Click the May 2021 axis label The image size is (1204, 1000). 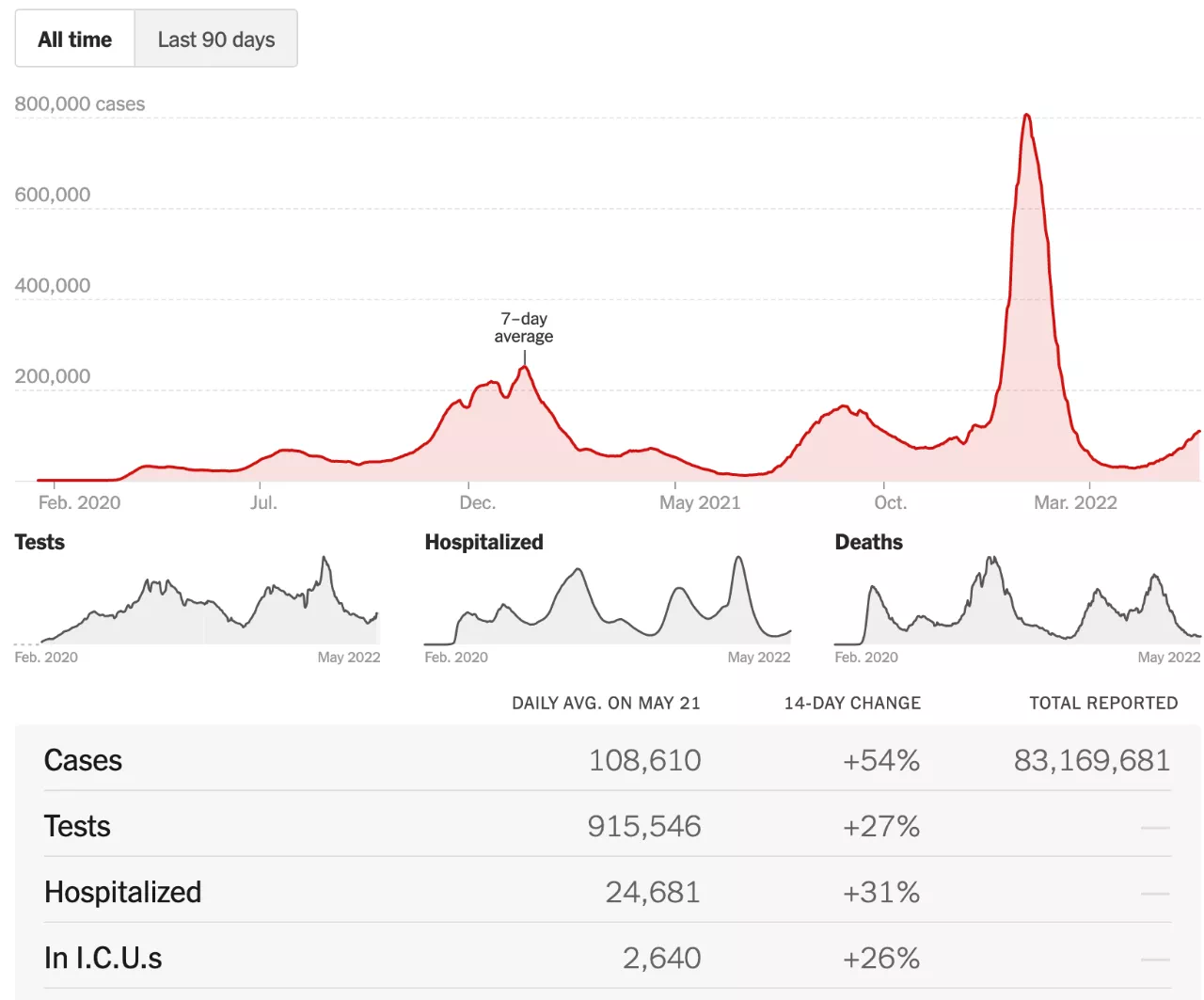click(x=700, y=502)
